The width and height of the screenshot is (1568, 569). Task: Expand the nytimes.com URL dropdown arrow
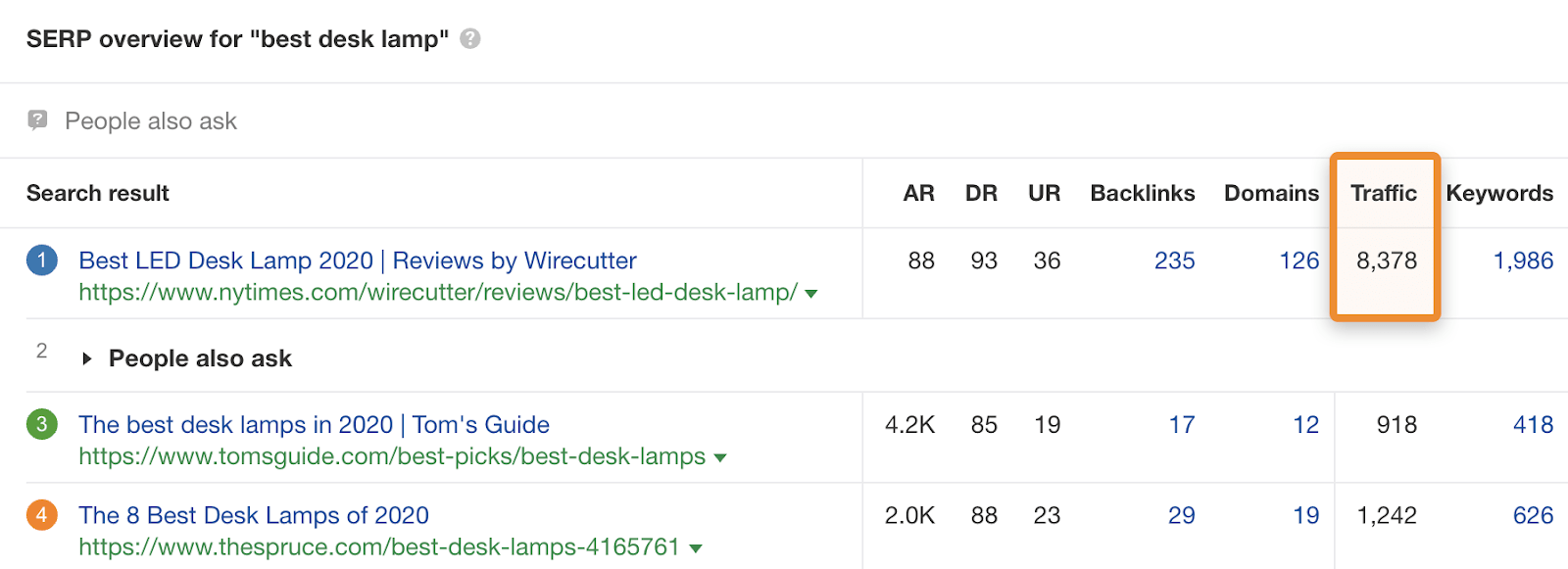[810, 292]
